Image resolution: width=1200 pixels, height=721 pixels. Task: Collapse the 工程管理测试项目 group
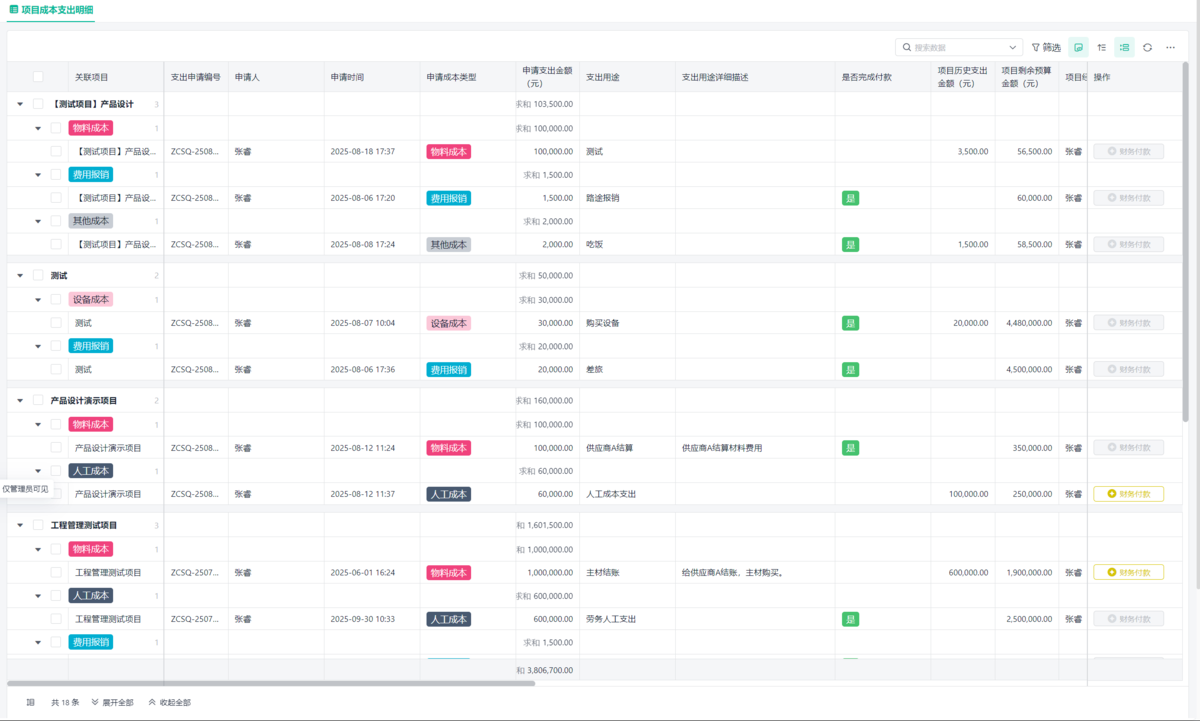20,525
